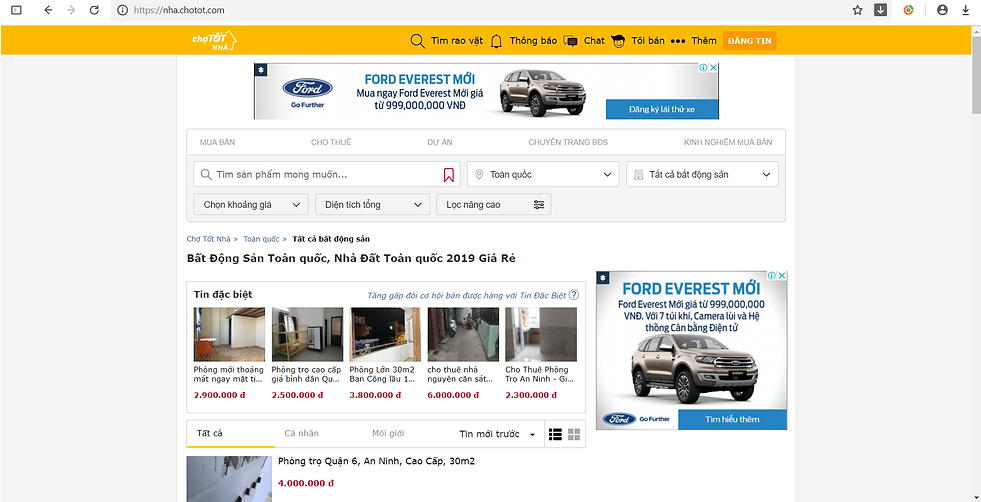
Task: Select the MUA BÁN tab
Action: [217, 142]
